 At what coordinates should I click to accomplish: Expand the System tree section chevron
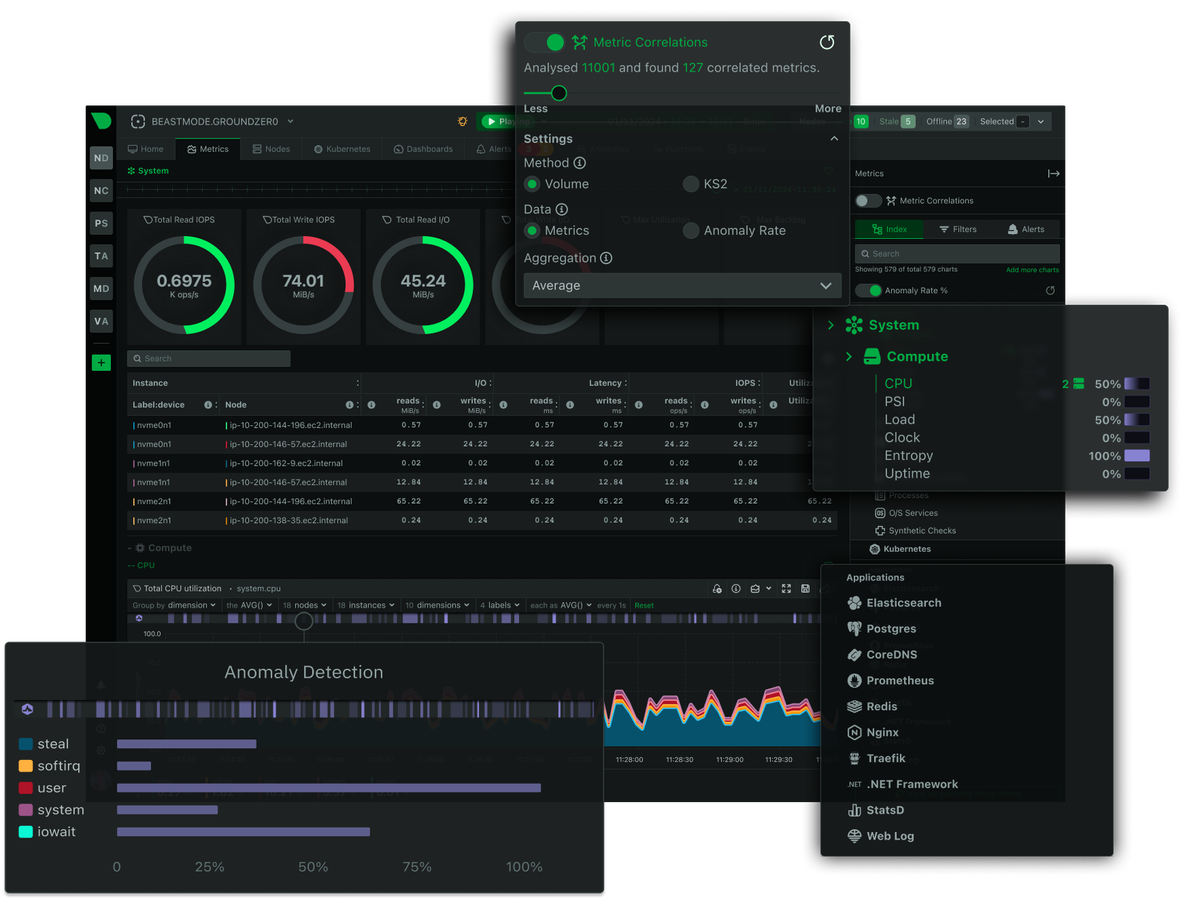coord(830,325)
